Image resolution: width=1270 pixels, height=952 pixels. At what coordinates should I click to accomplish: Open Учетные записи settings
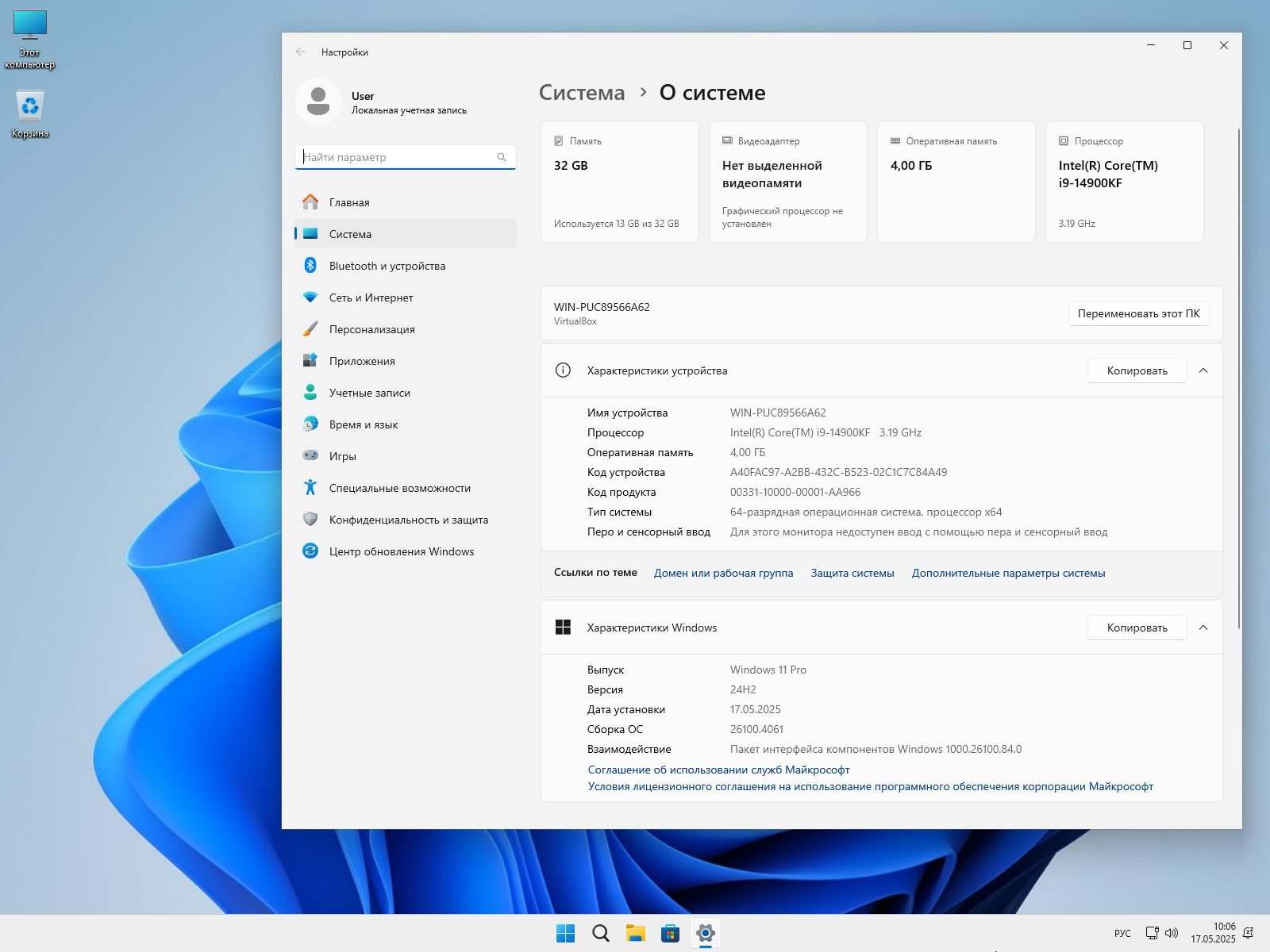[x=406, y=392]
